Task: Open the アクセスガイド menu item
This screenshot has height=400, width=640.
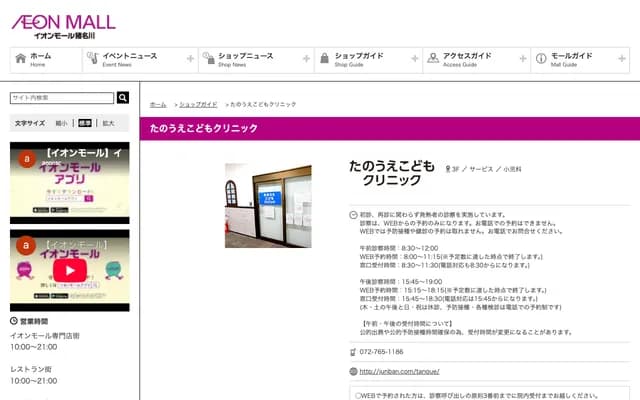Action: click(x=477, y=60)
